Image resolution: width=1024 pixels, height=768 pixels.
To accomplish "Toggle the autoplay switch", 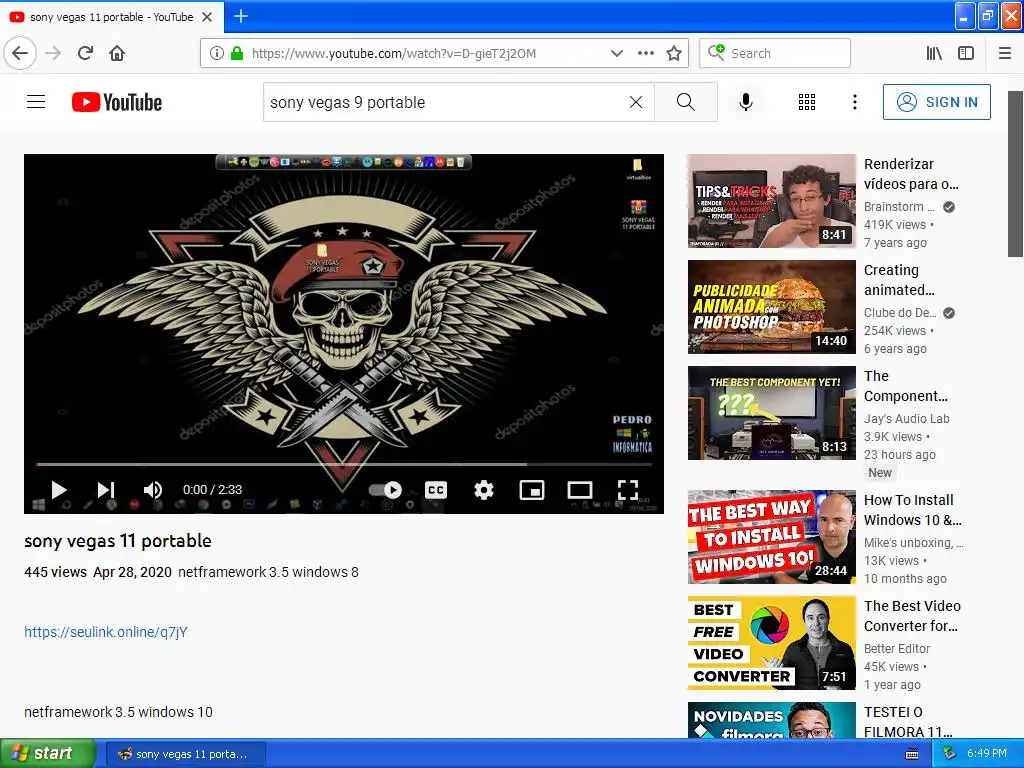I will (x=385, y=490).
